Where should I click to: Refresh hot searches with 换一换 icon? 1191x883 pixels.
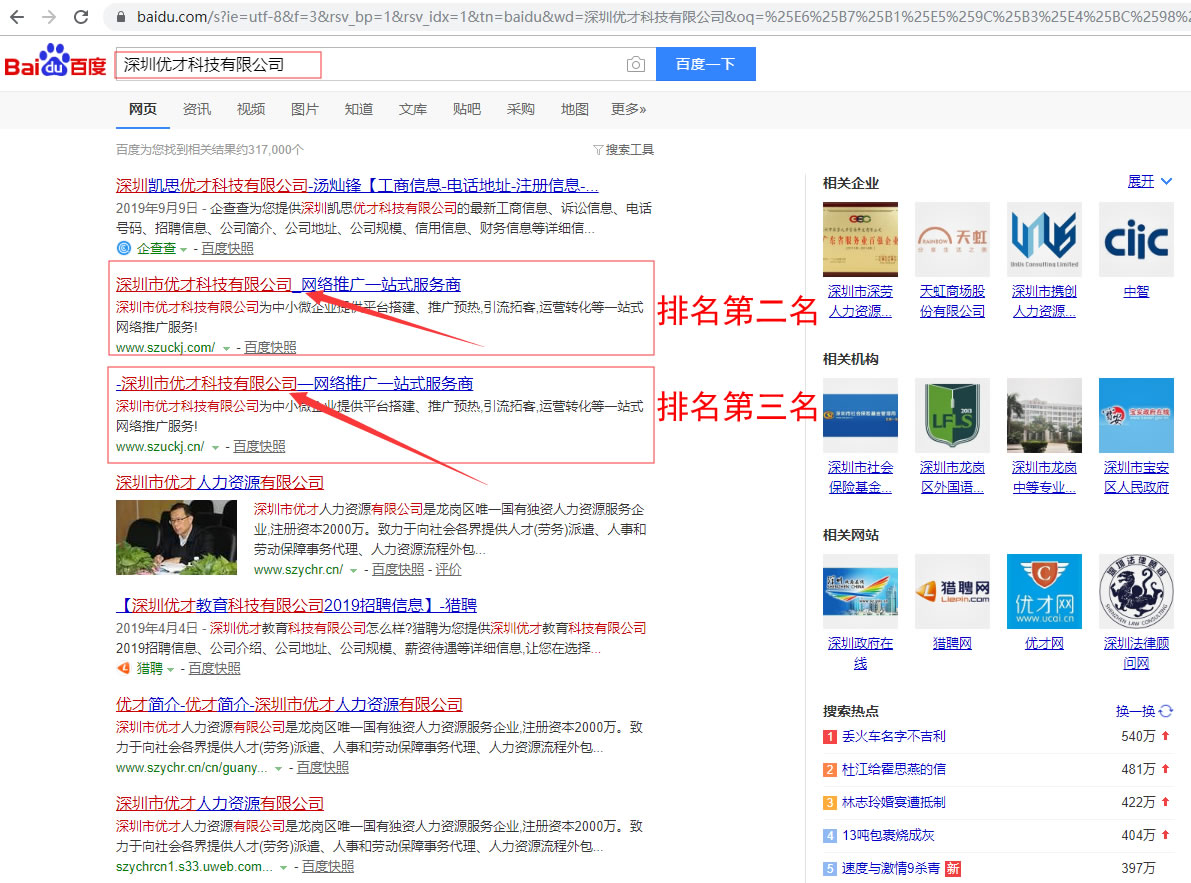[1166, 711]
